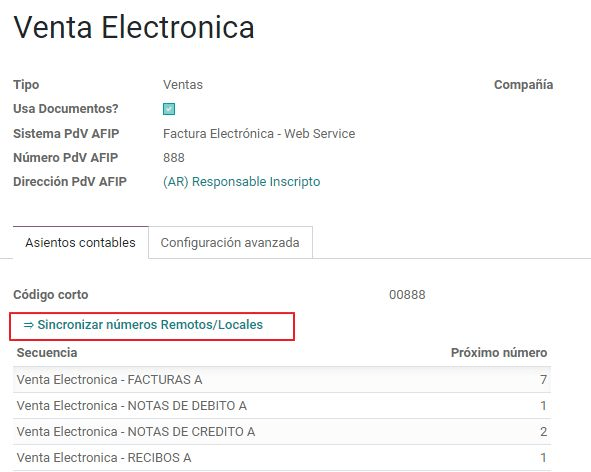This screenshot has width=591, height=472.
Task: Toggle the Usa Documentos checkbox
Action: [169, 109]
